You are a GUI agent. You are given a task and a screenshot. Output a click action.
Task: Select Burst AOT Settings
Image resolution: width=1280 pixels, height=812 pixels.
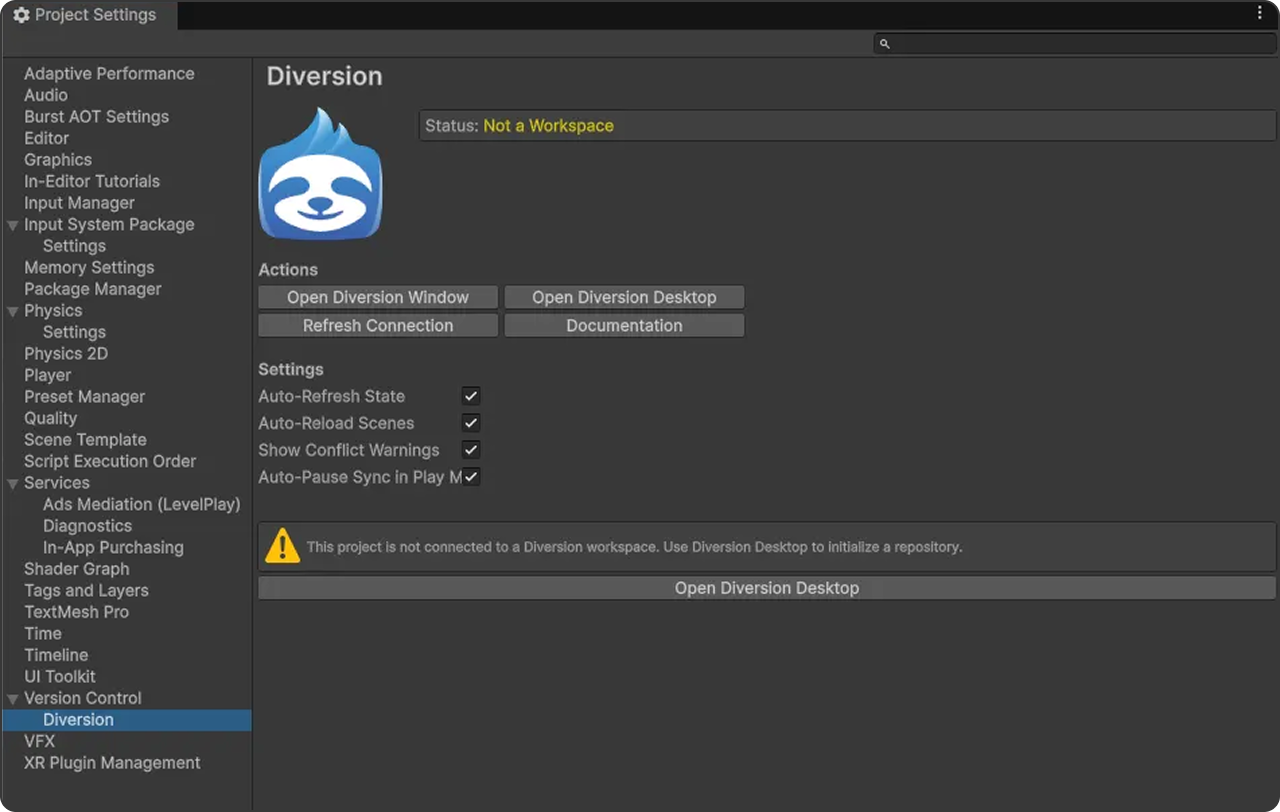(x=96, y=117)
